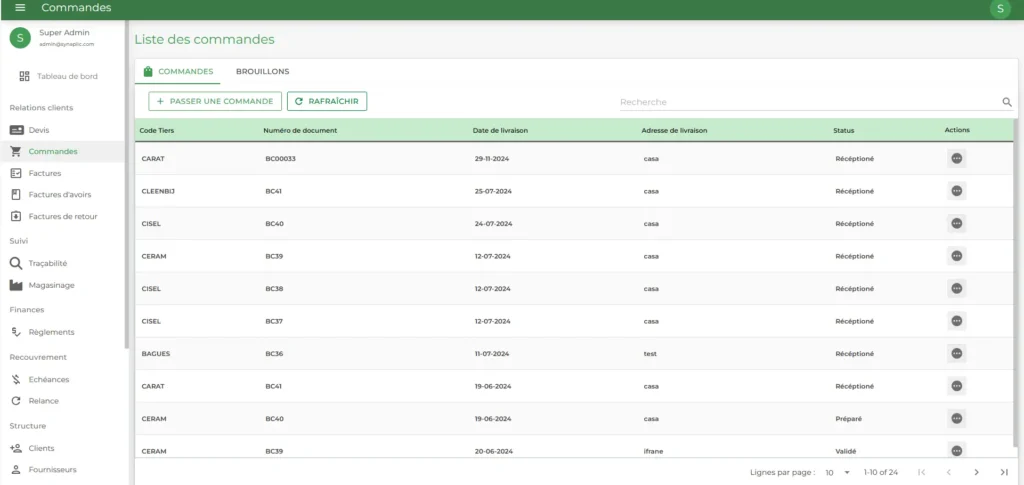The height and width of the screenshot is (485, 1024).
Task: Click the Préparé status cell
Action: click(848, 418)
